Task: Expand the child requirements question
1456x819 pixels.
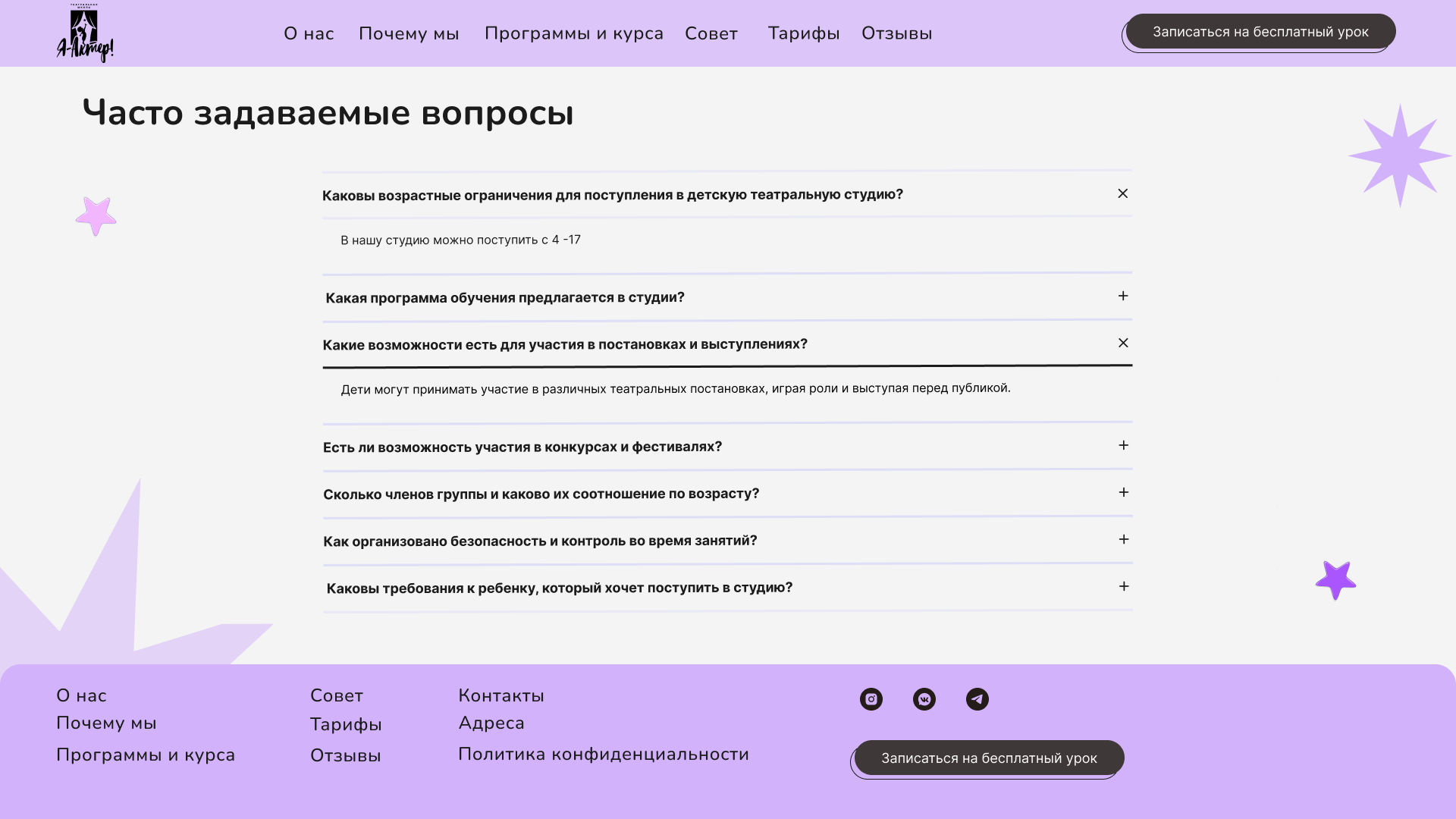Action: point(1122,586)
